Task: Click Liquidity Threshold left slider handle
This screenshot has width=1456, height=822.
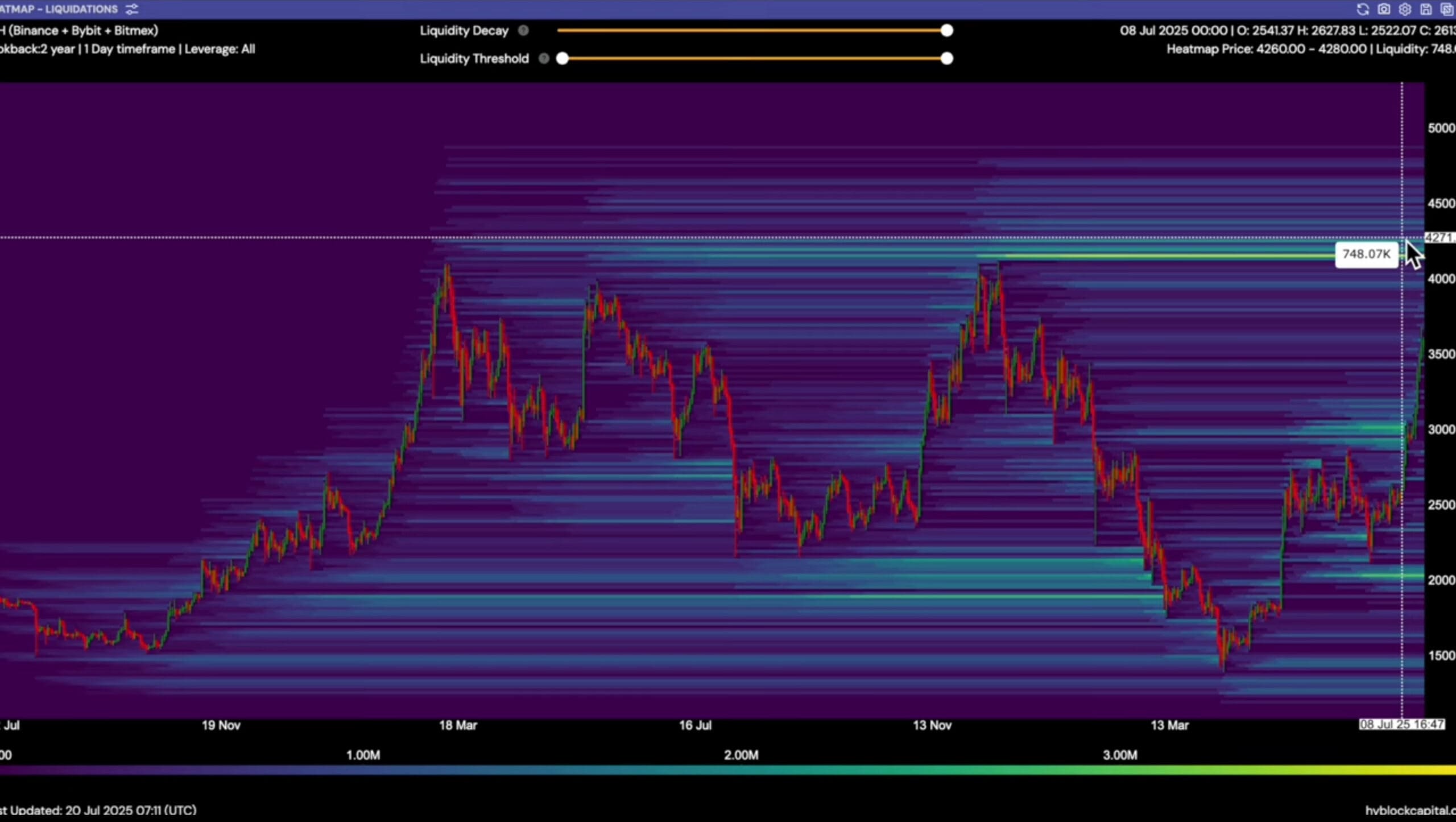Action: pos(562,59)
